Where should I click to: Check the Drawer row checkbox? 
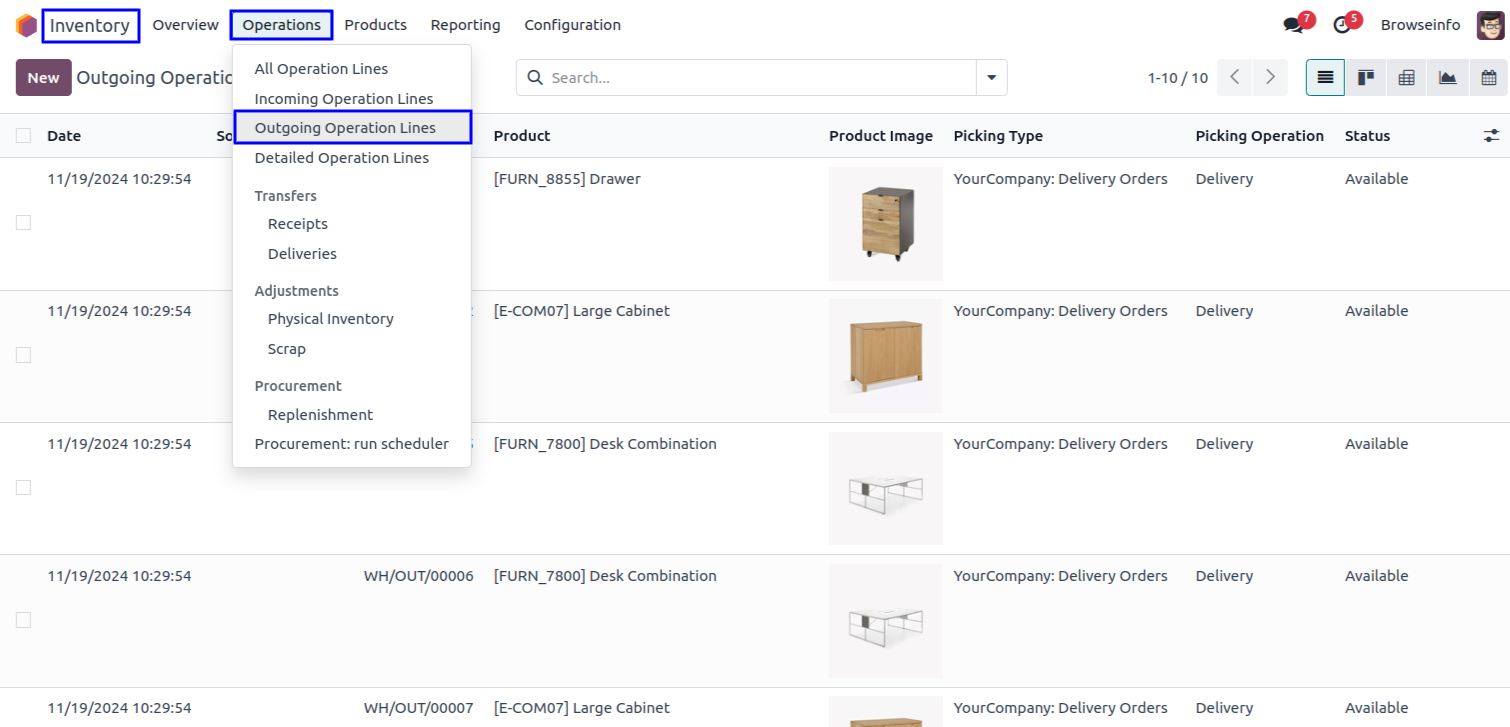click(x=24, y=223)
